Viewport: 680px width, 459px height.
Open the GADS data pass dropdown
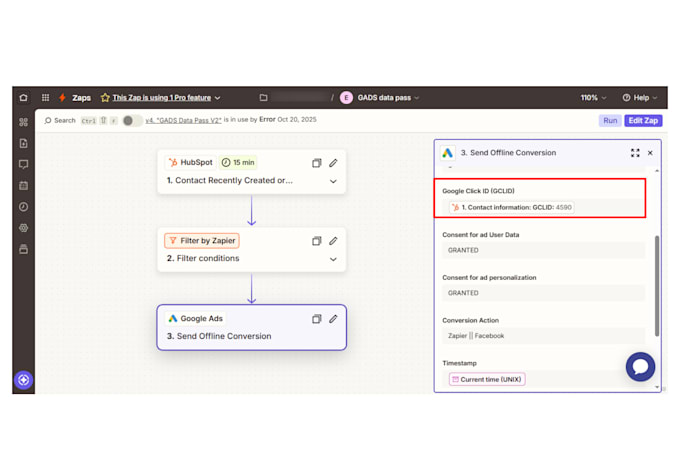coord(417,98)
